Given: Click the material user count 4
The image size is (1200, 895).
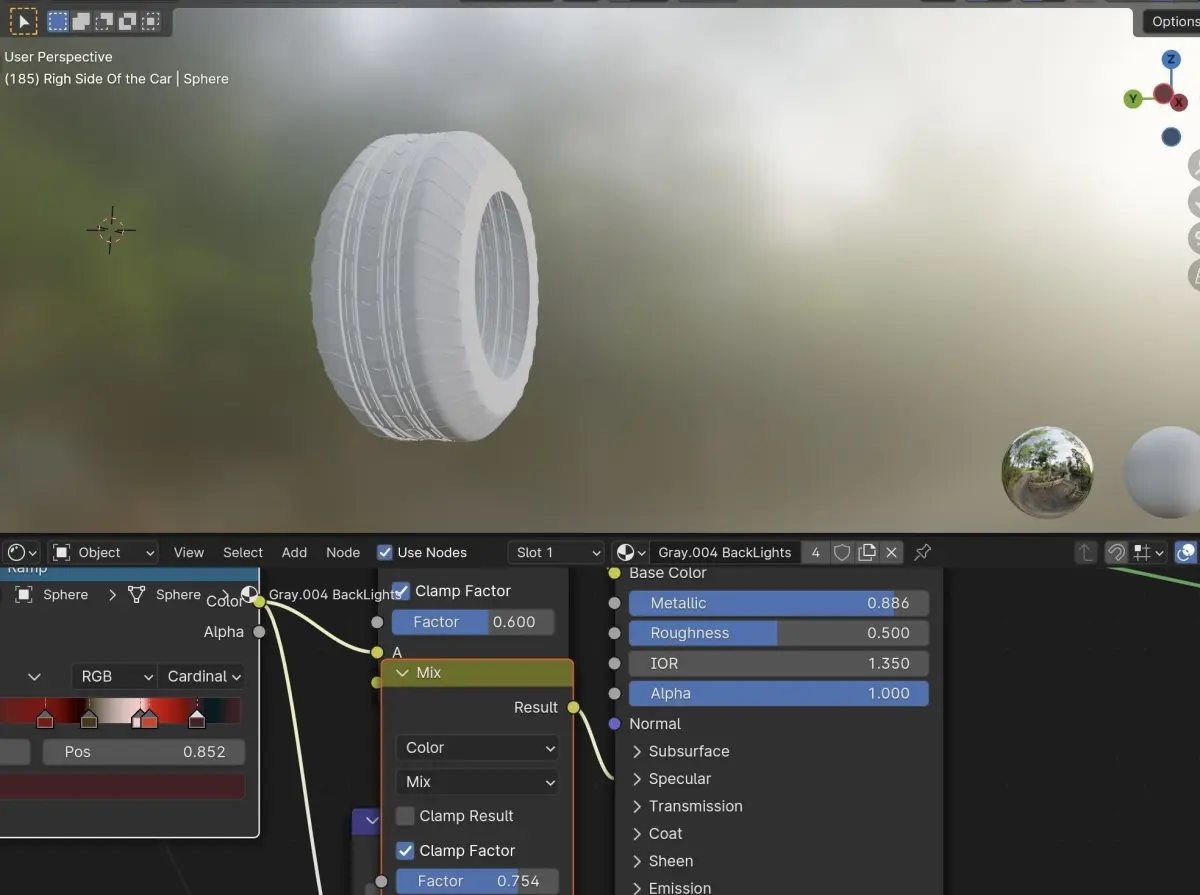Looking at the screenshot, I should tap(816, 552).
